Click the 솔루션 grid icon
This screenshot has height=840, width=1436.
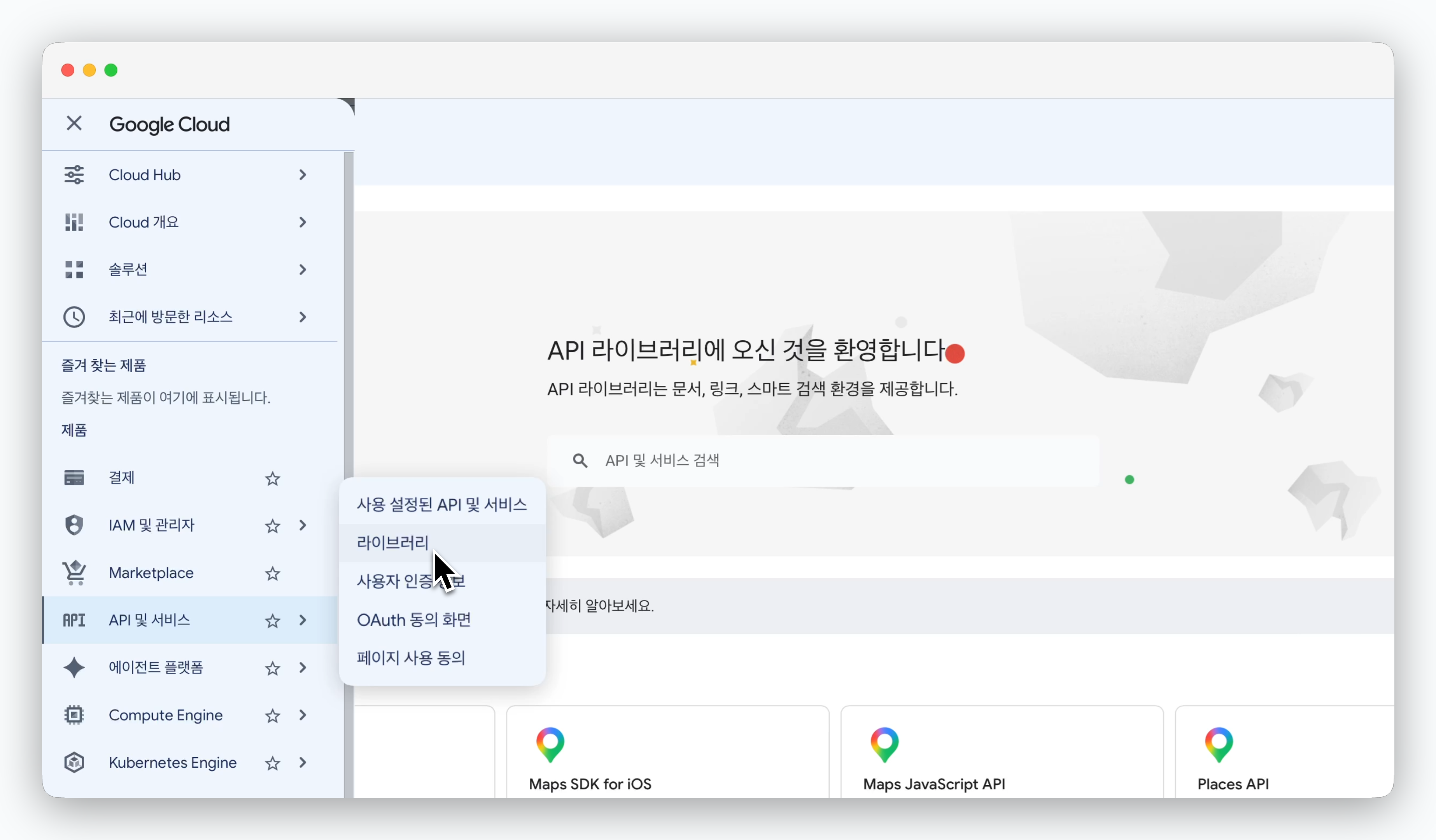tap(74, 269)
